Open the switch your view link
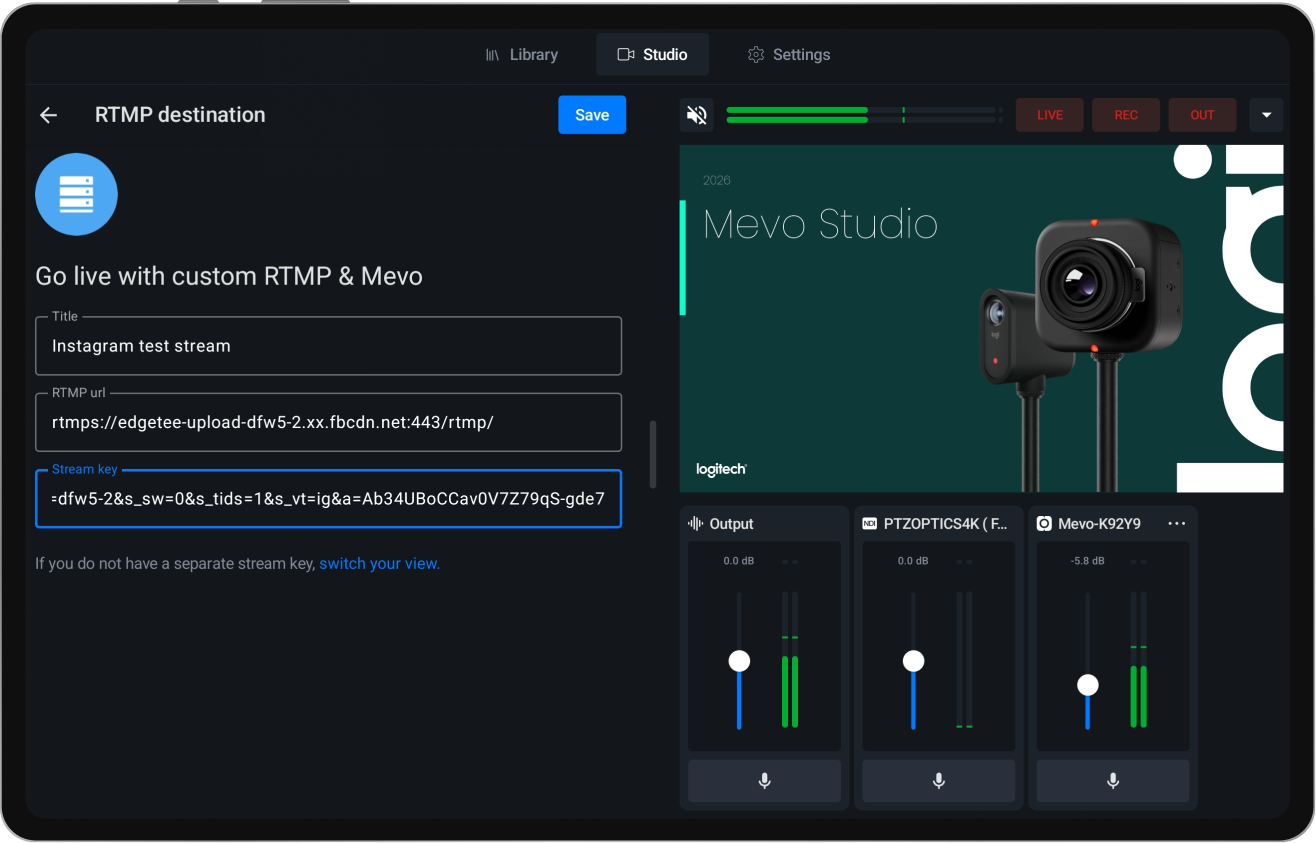Viewport: 1316px width, 843px height. [x=379, y=563]
